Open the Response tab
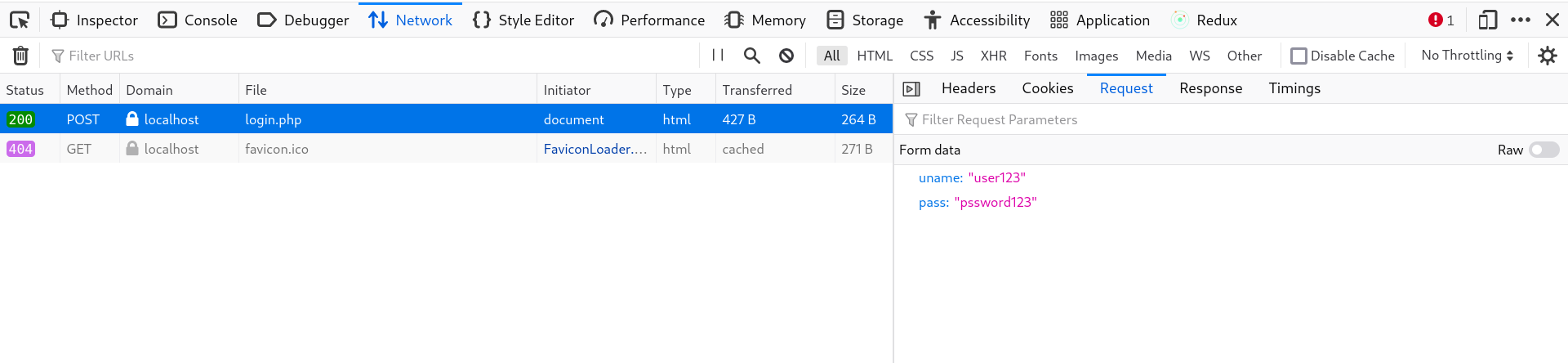This screenshot has height=363, width=1568. pyautogui.click(x=1210, y=88)
